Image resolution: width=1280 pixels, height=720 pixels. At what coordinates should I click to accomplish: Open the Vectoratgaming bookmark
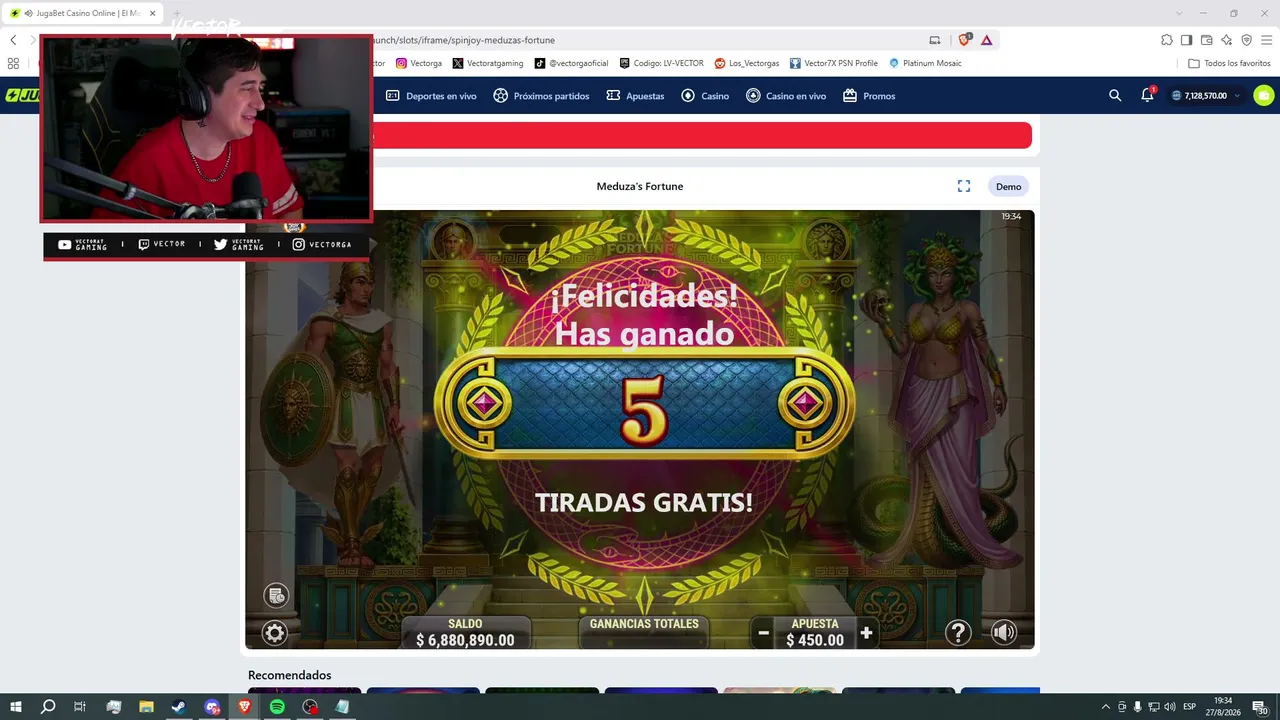487,63
